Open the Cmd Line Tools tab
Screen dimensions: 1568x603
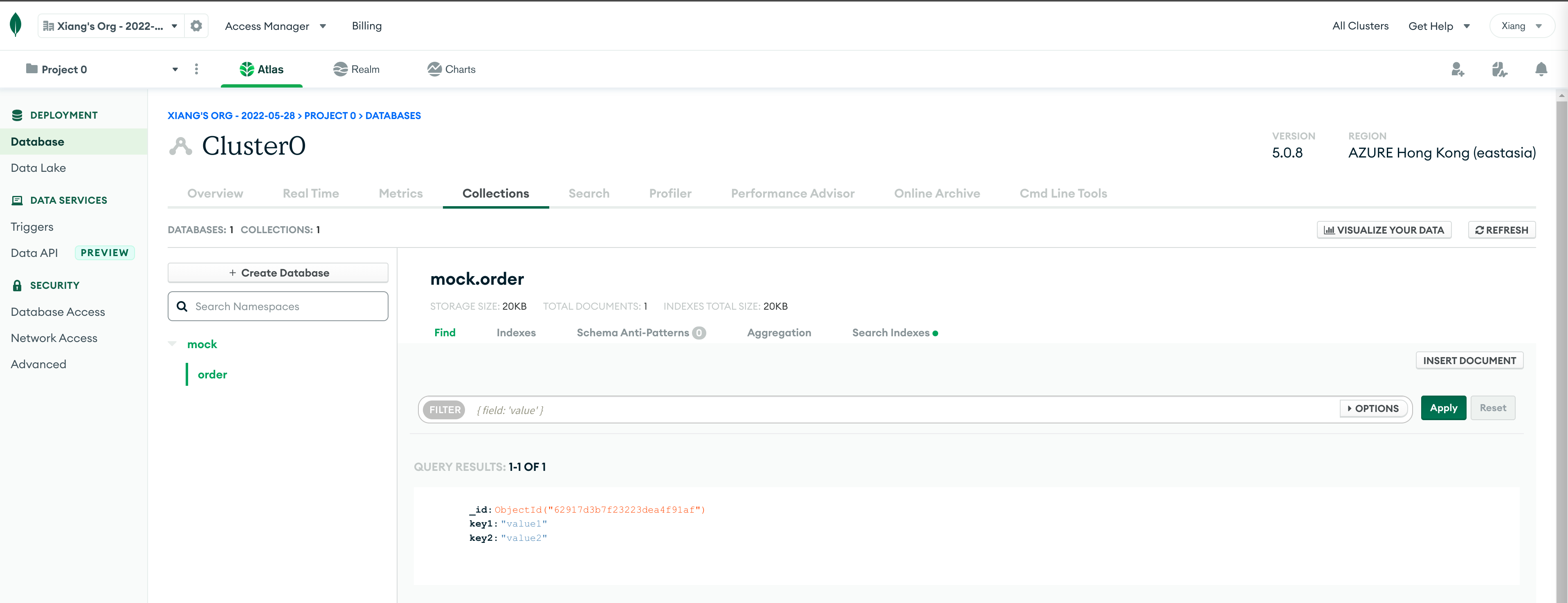click(1063, 193)
